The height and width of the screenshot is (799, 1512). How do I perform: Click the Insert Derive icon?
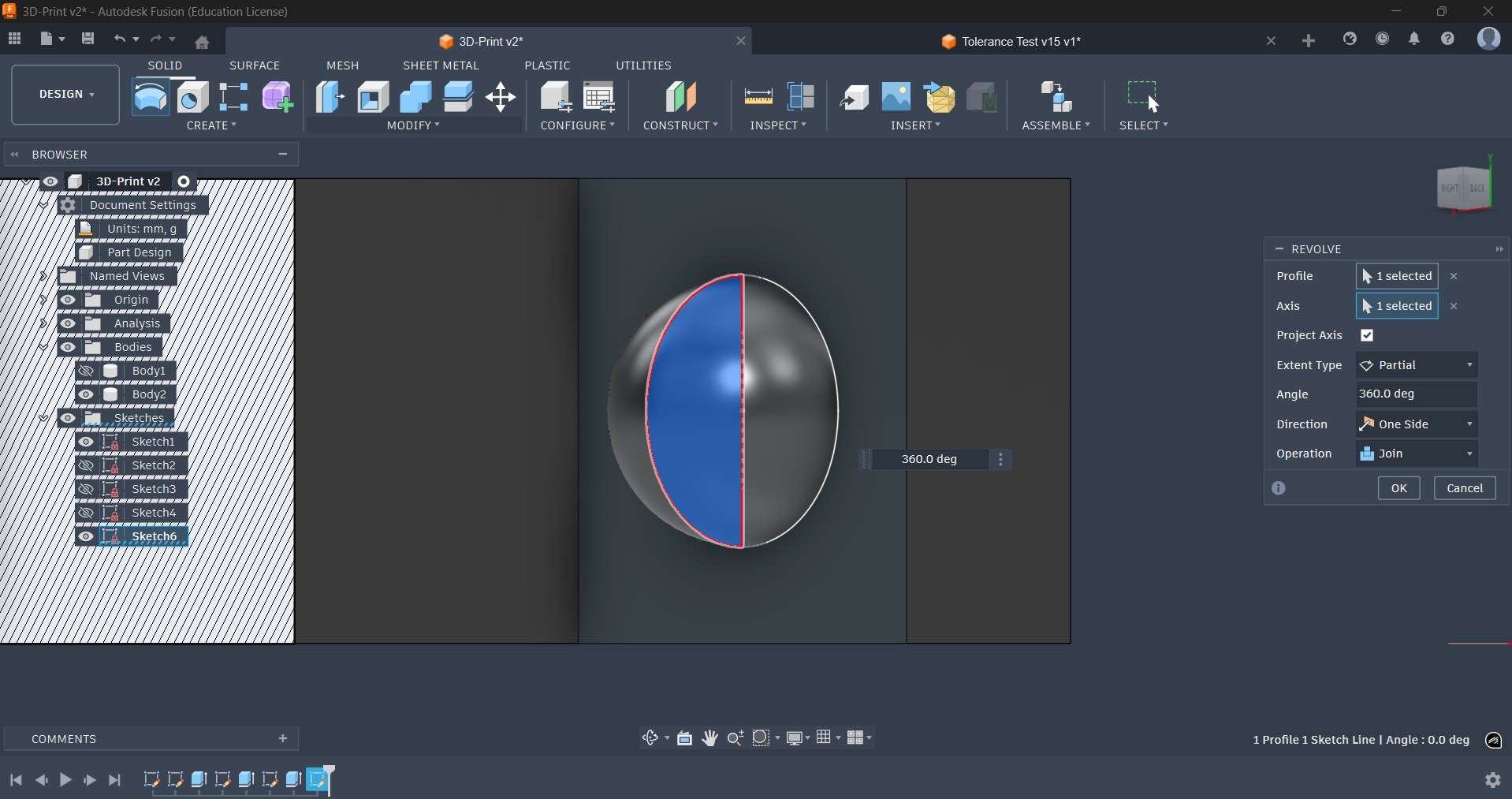click(x=855, y=97)
